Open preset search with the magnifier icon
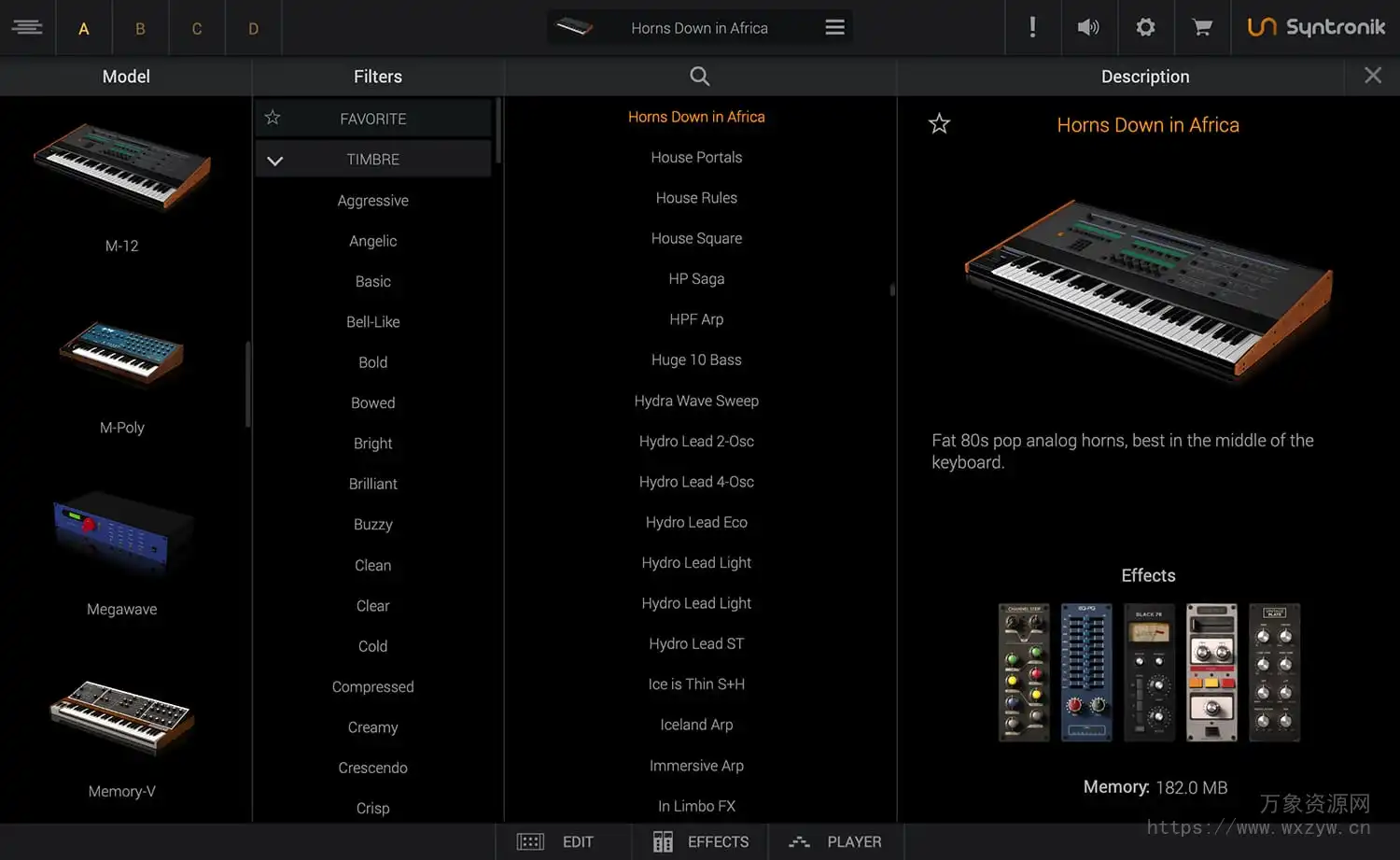The image size is (1400, 860). coord(699,77)
